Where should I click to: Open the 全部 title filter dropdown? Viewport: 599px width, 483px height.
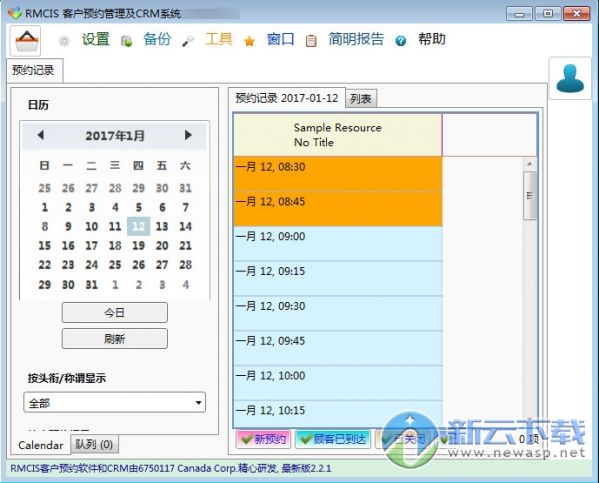click(115, 402)
